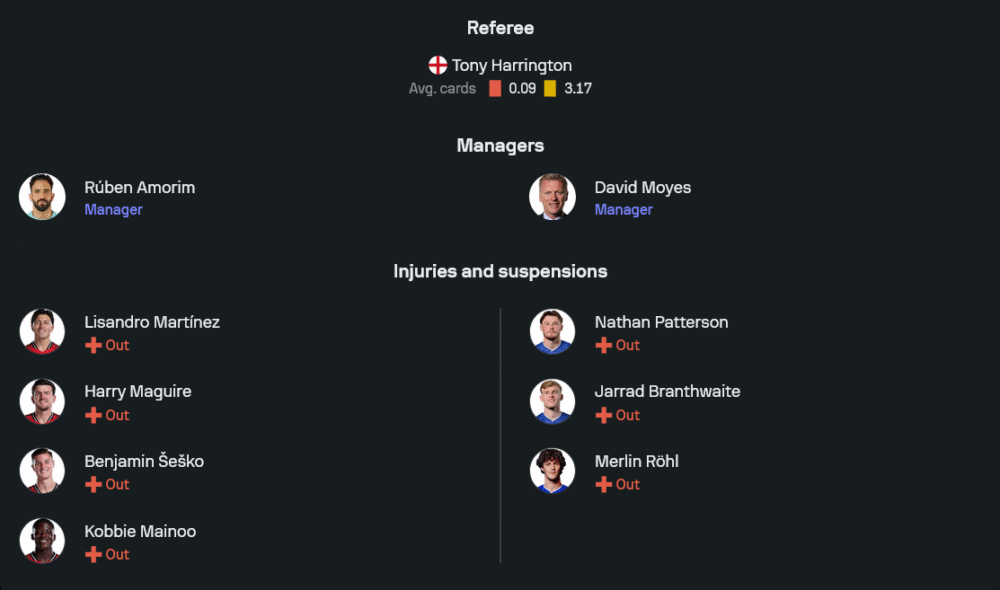Click the England flag icon beside the referee

coord(438,65)
